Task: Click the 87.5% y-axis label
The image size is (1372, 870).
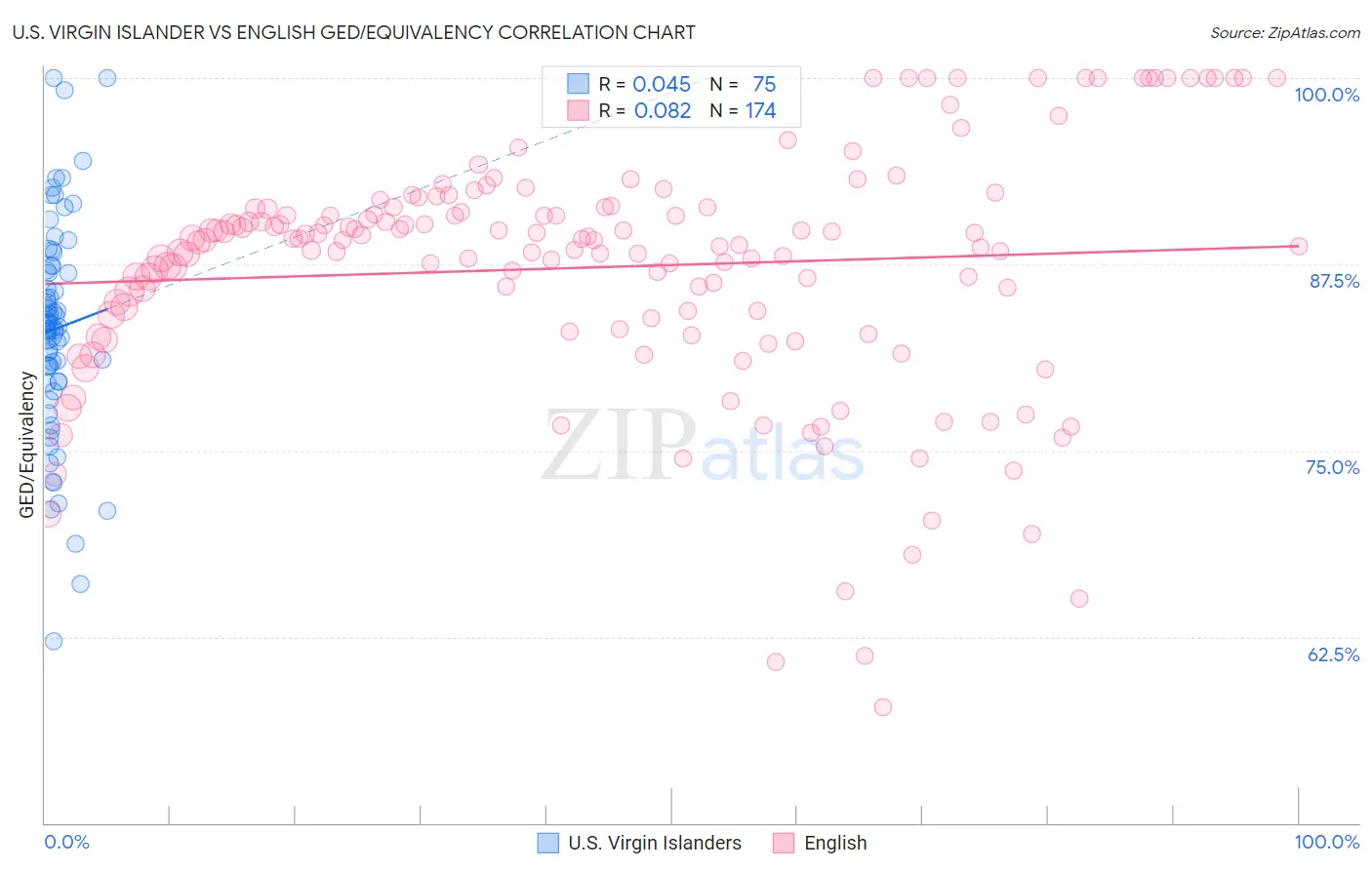Action: tap(1334, 281)
